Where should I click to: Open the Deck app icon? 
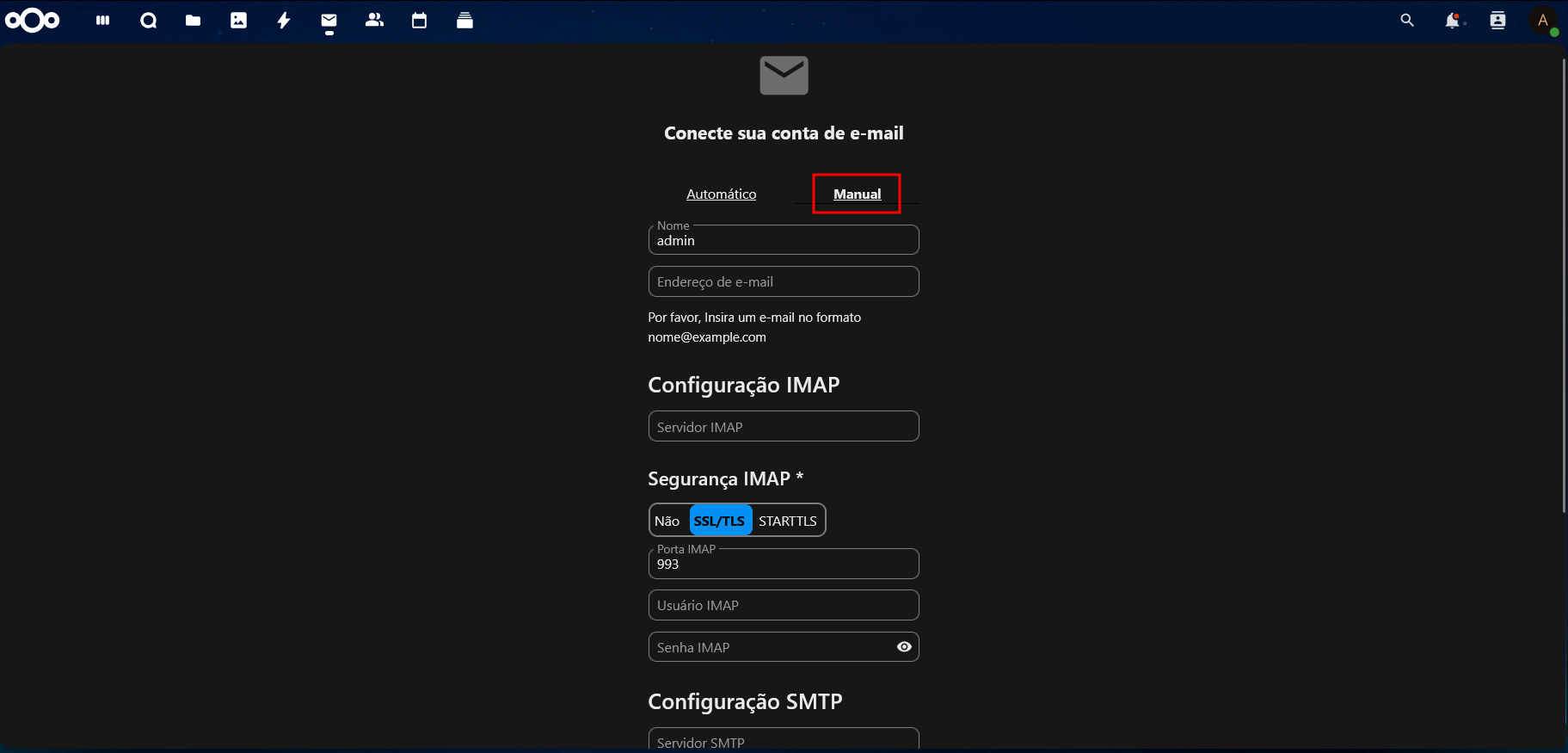pos(464,20)
